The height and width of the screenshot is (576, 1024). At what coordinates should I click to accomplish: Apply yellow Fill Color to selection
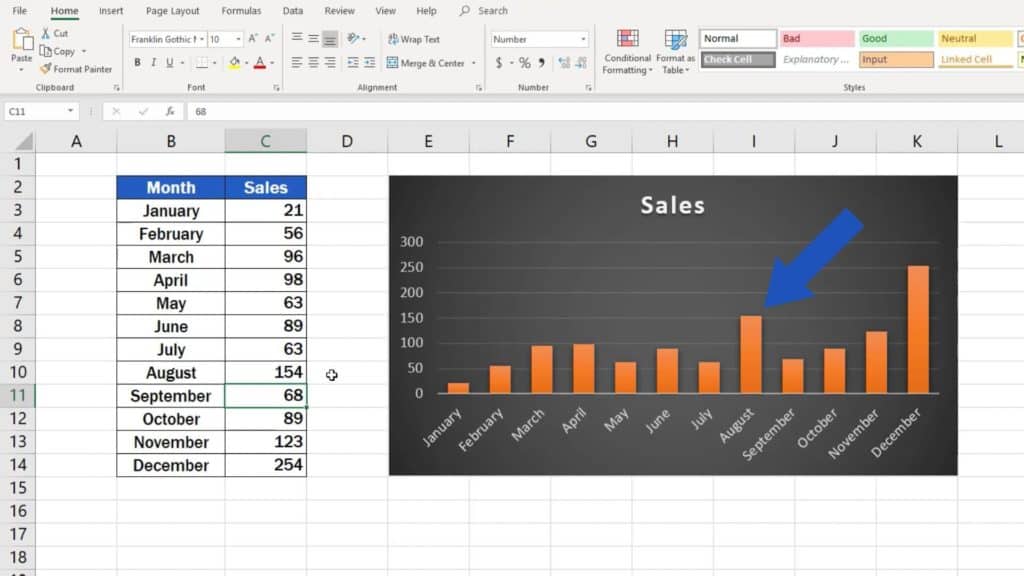[232, 62]
